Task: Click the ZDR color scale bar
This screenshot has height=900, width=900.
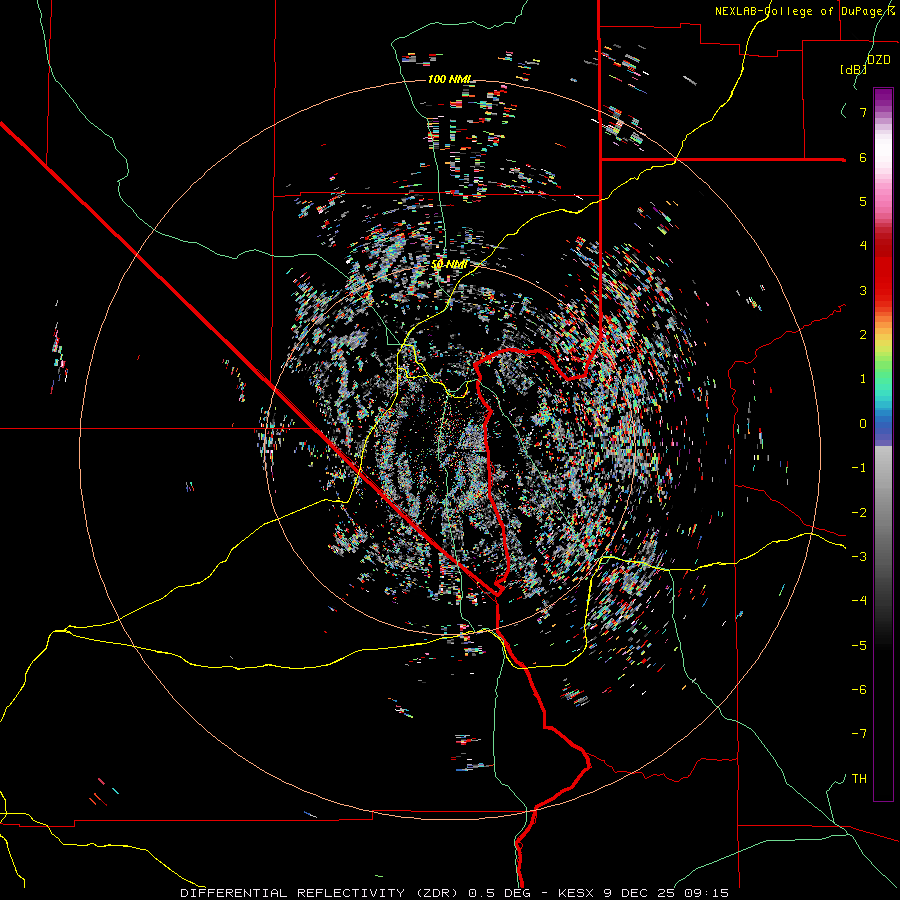Action: 883,444
